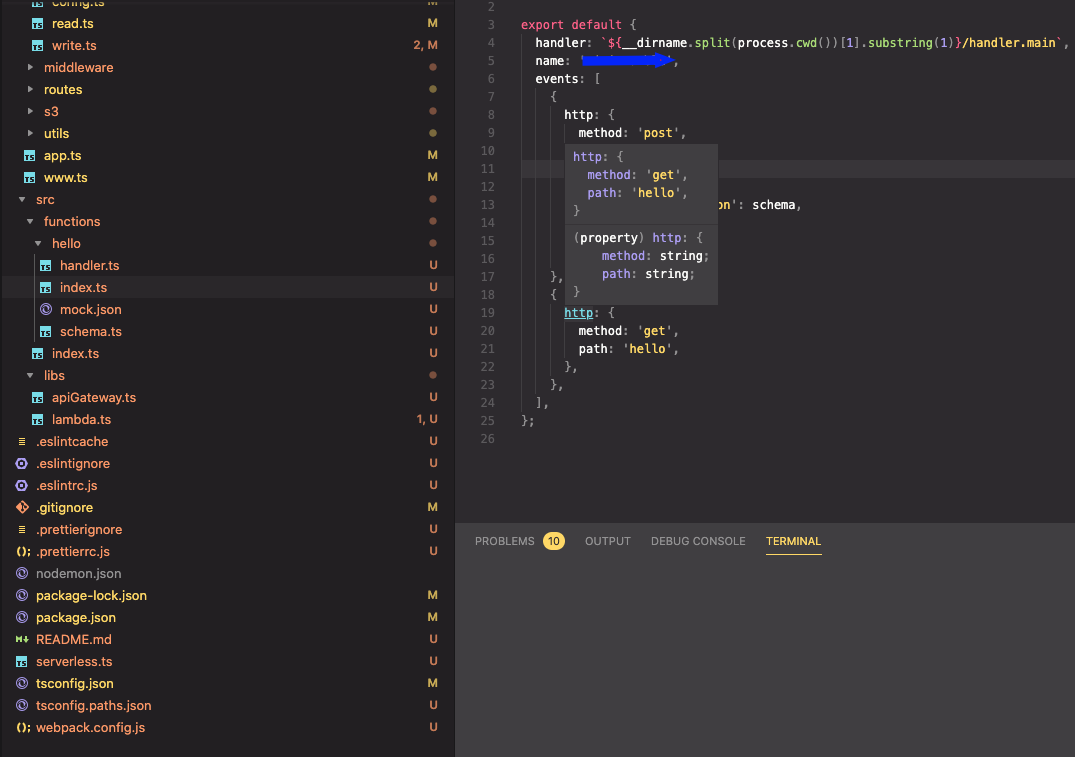Click the underlined http link on line 19
The height and width of the screenshot is (757, 1075).
[x=578, y=313]
